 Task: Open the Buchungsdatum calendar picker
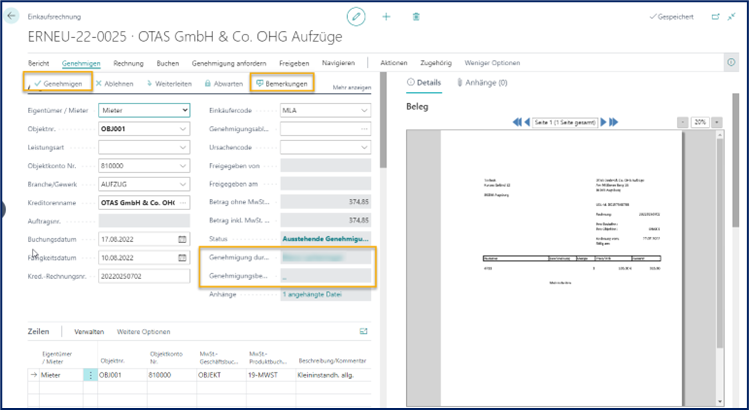(x=182, y=239)
